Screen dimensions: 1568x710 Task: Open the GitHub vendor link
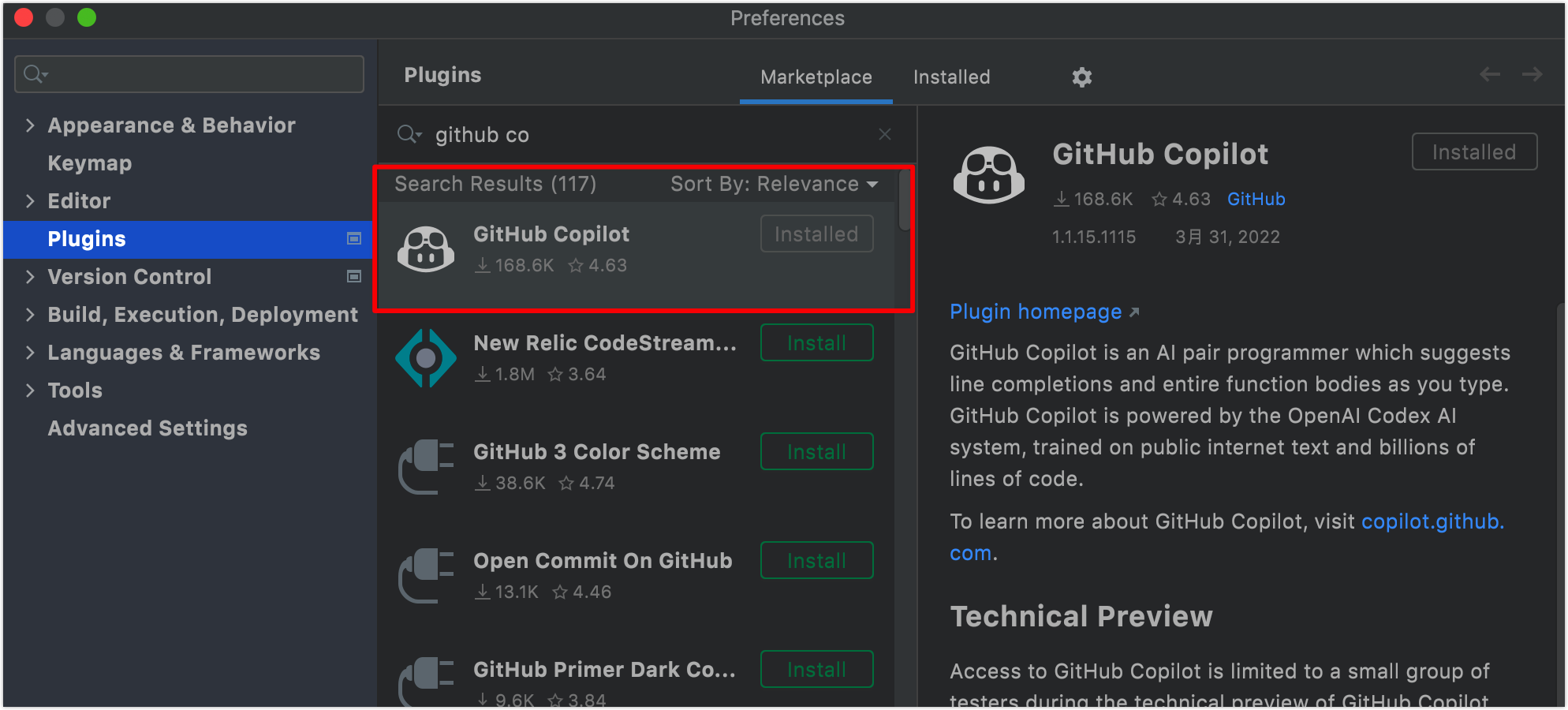[x=1256, y=199]
